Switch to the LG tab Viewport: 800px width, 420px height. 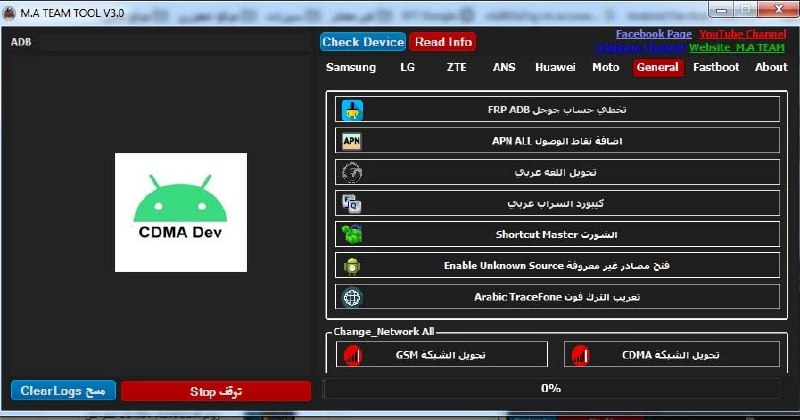tap(407, 67)
